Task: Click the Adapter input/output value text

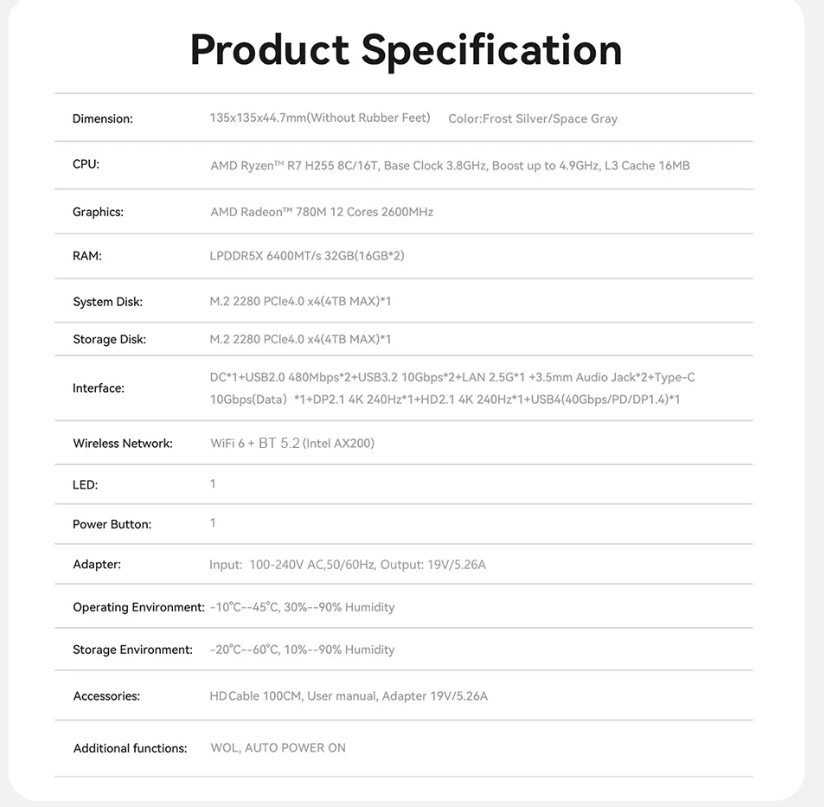Action: [348, 565]
